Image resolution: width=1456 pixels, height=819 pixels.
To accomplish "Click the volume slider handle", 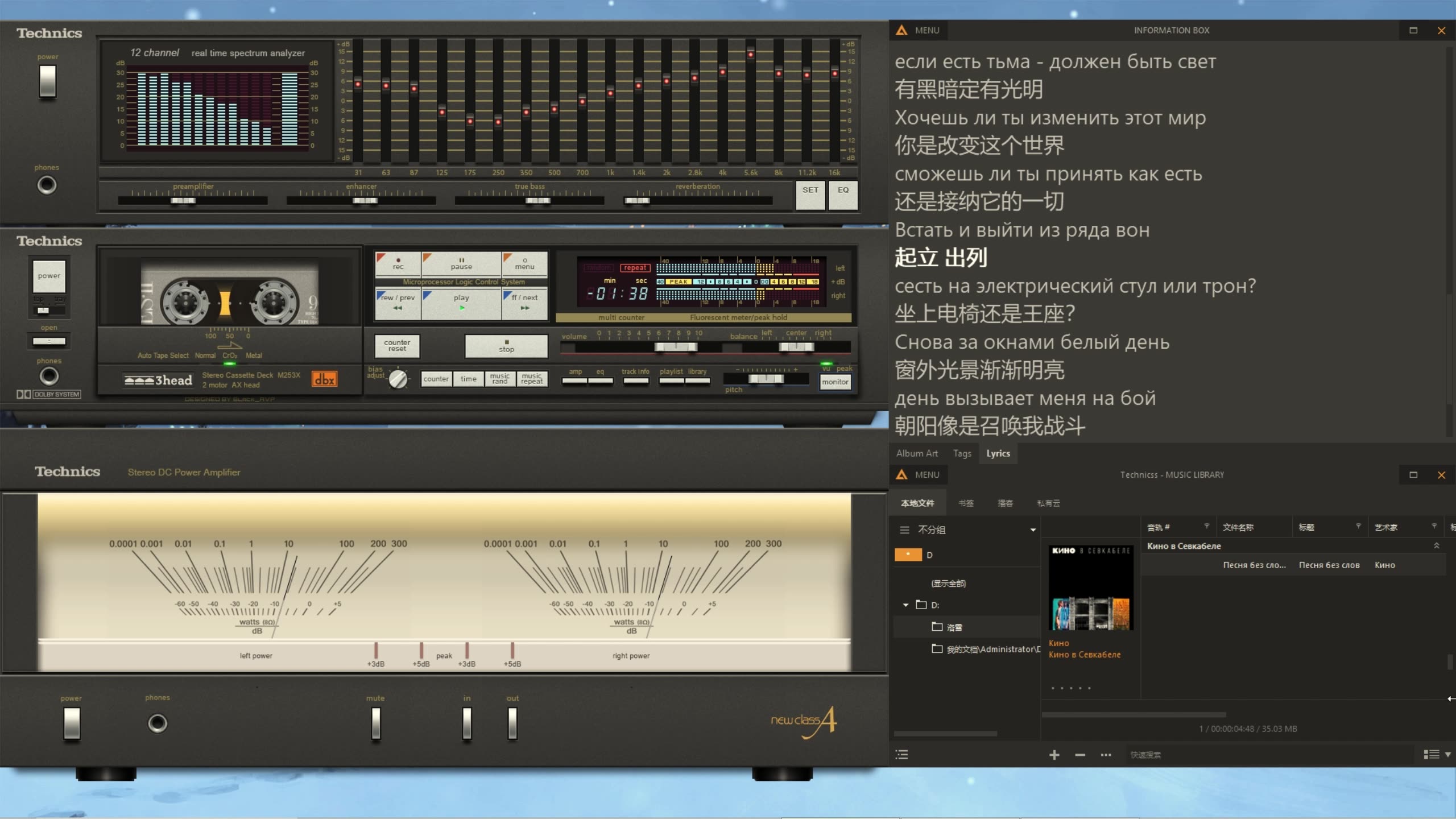I will tap(676, 346).
